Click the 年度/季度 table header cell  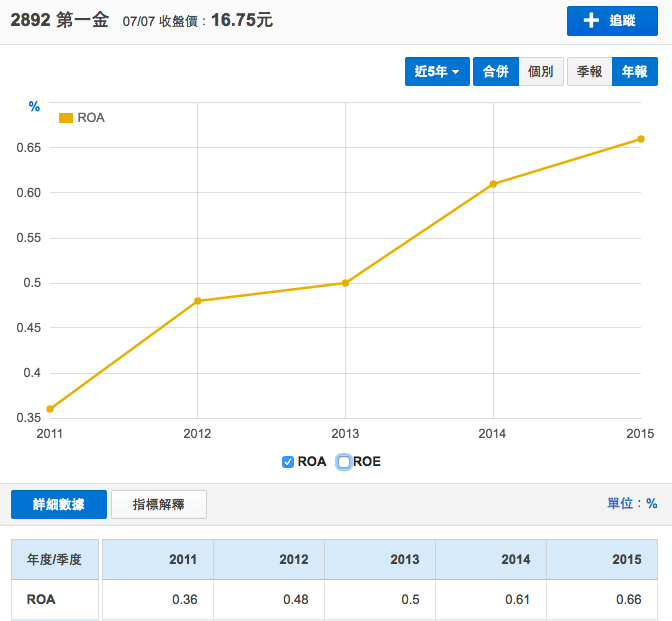pos(55,559)
